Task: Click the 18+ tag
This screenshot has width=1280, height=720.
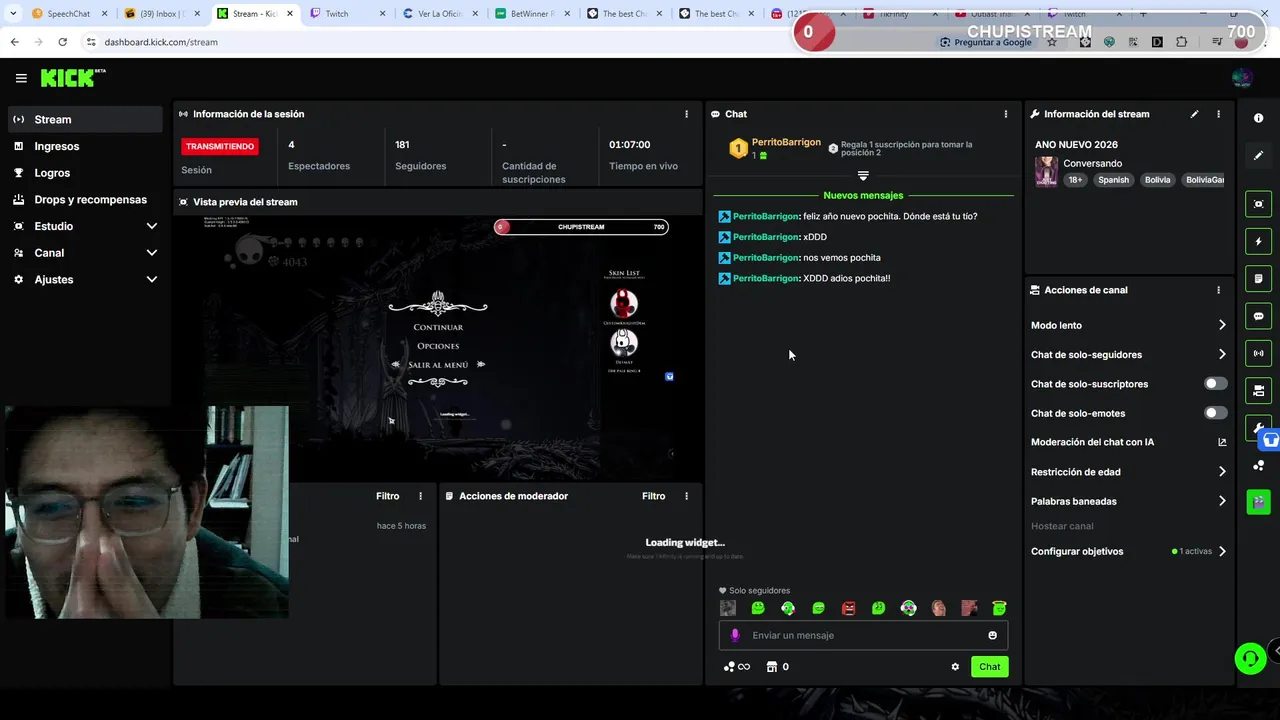Action: coord(1075,180)
